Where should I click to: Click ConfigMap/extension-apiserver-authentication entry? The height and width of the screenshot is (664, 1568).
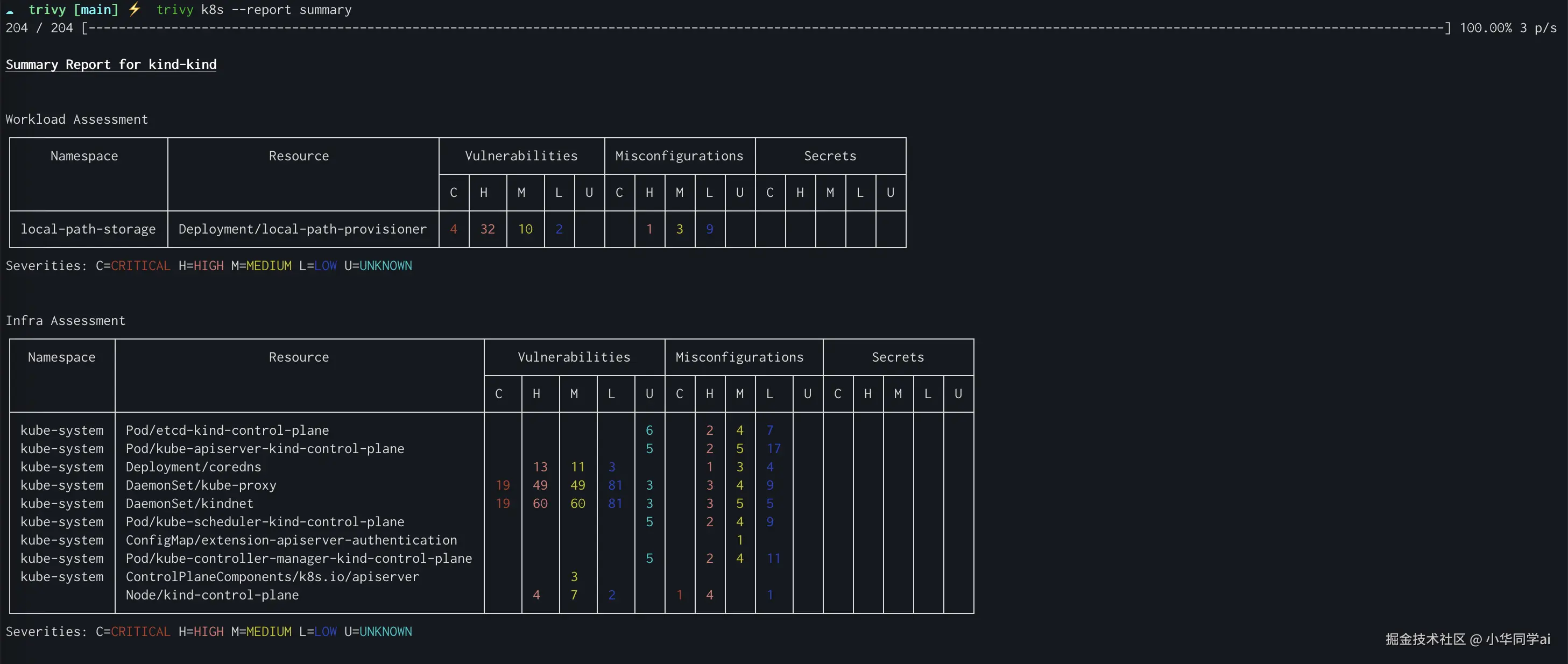coord(291,540)
